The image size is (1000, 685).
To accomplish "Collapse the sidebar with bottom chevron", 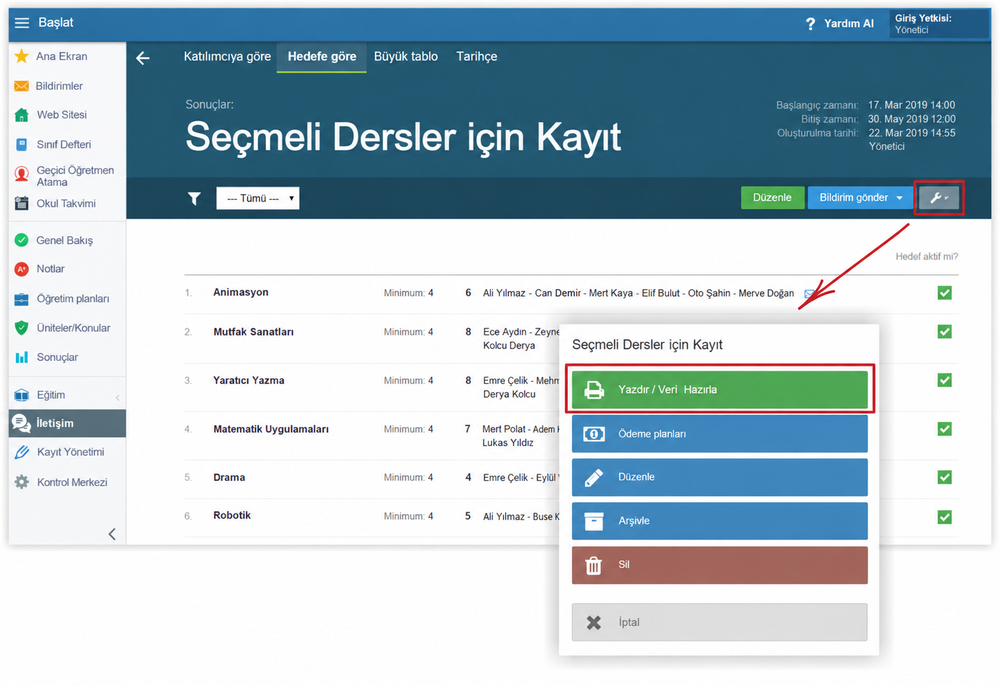I will click(x=112, y=534).
